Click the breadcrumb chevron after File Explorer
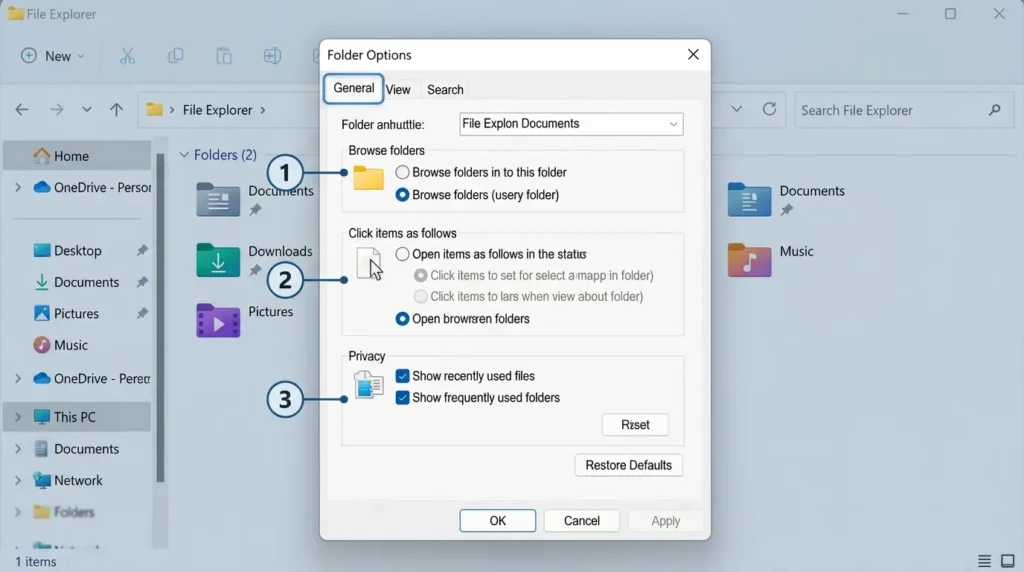The image size is (1024, 572). tap(263, 110)
